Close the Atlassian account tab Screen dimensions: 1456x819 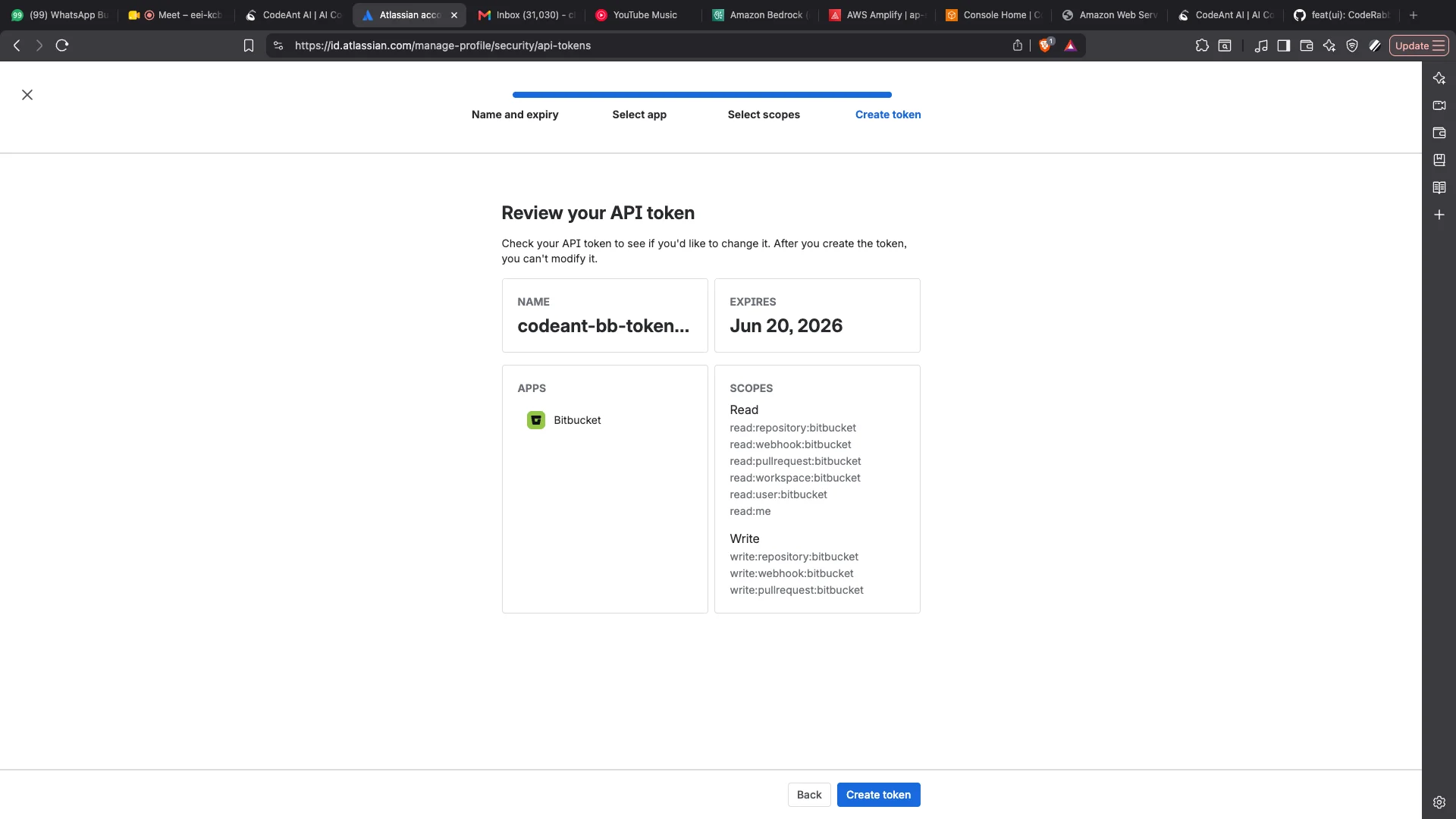coord(454,15)
